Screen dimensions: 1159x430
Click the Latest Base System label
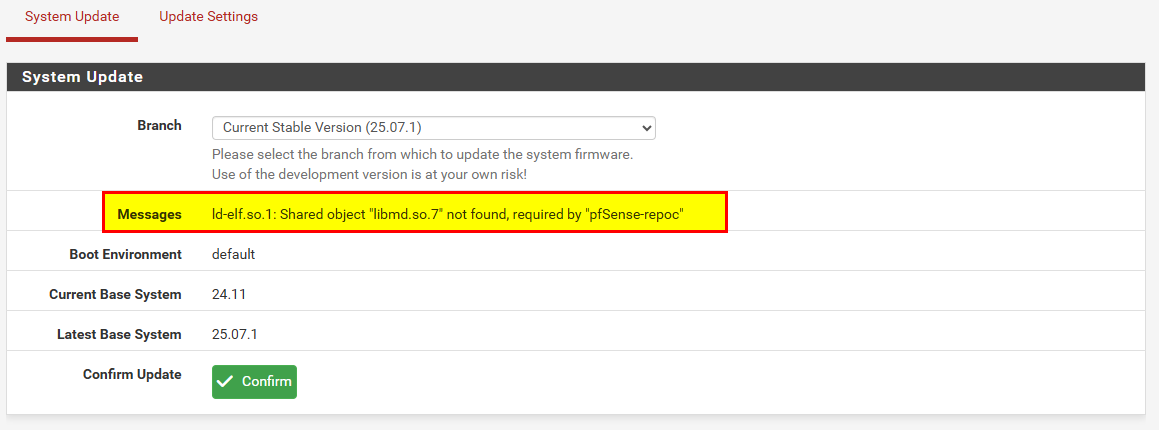(x=119, y=335)
